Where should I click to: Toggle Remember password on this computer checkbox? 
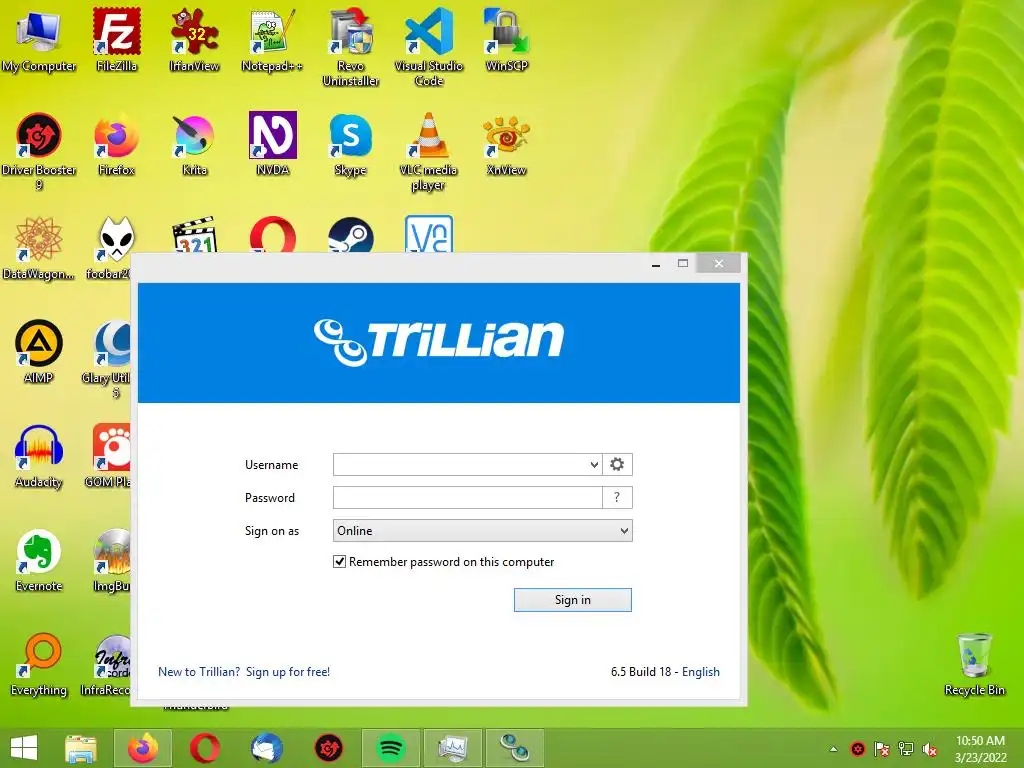point(340,562)
